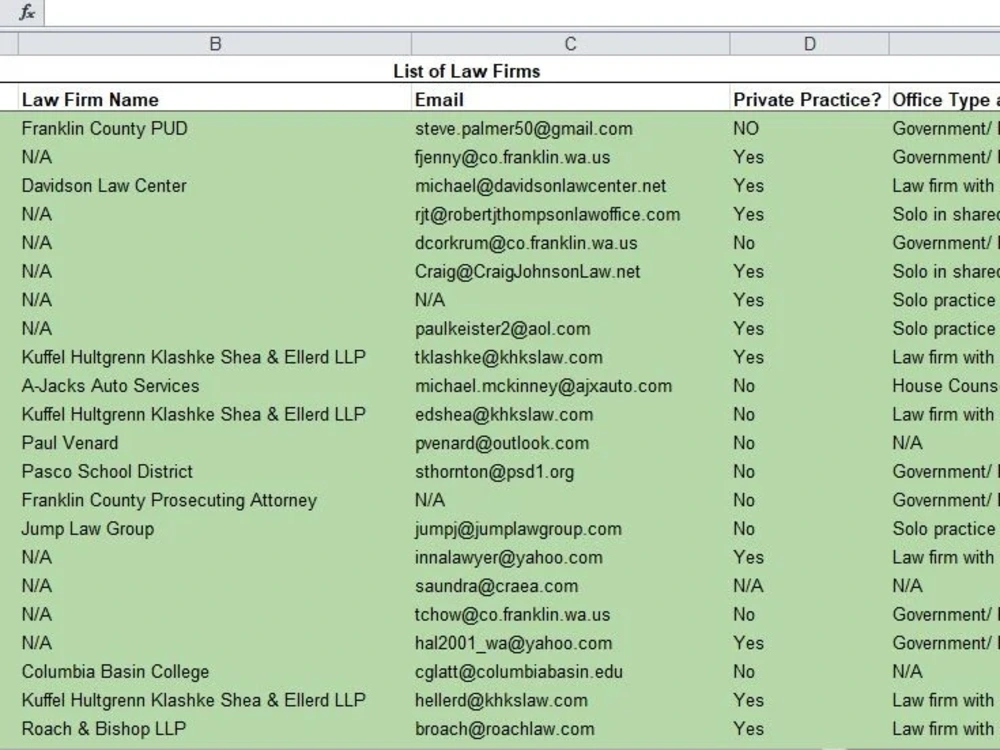Image resolution: width=1000 pixels, height=750 pixels.
Task: Select 'N/A' private practice for saundra@craea.com
Action: click(x=809, y=585)
